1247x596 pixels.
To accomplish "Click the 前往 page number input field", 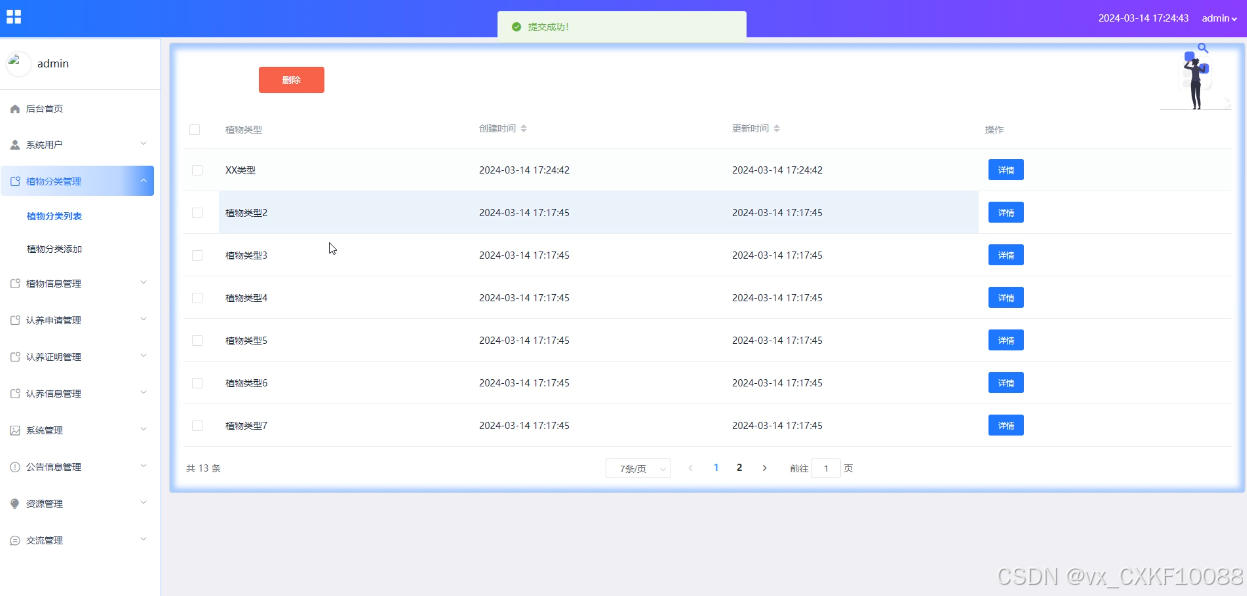I will pos(826,468).
